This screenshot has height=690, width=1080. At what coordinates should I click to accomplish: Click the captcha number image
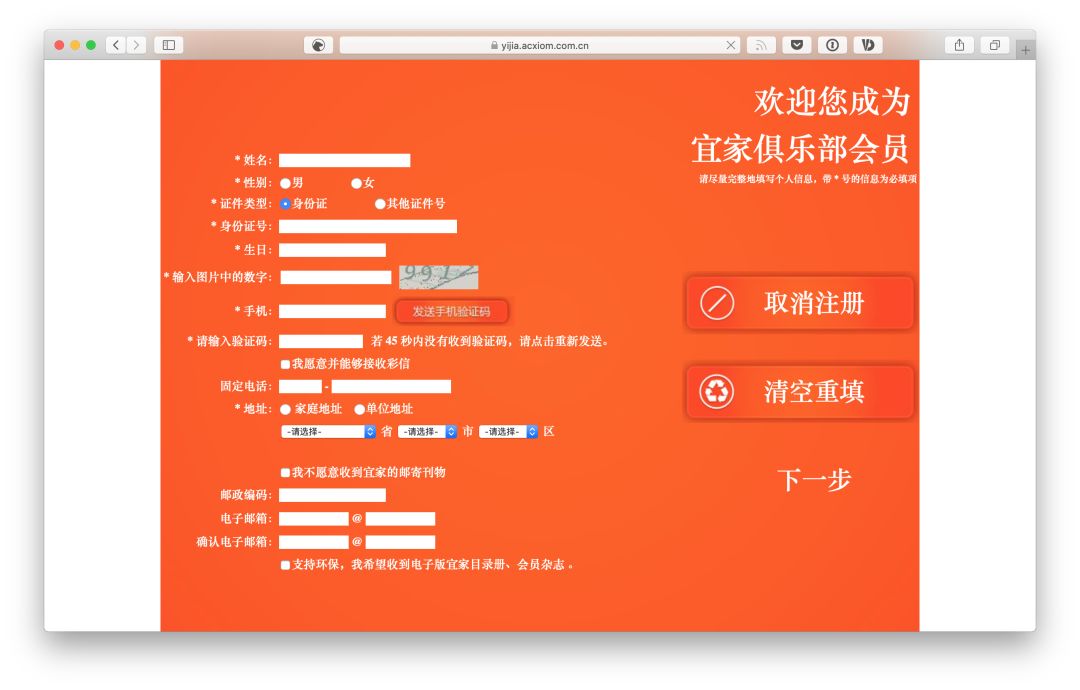(x=440, y=276)
